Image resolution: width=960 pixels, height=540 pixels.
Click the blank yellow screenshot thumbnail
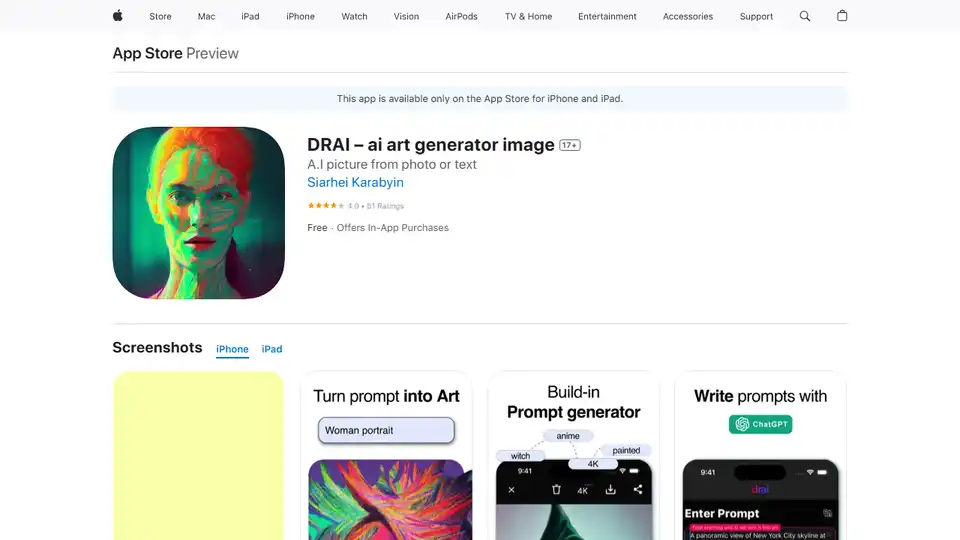[198, 456]
